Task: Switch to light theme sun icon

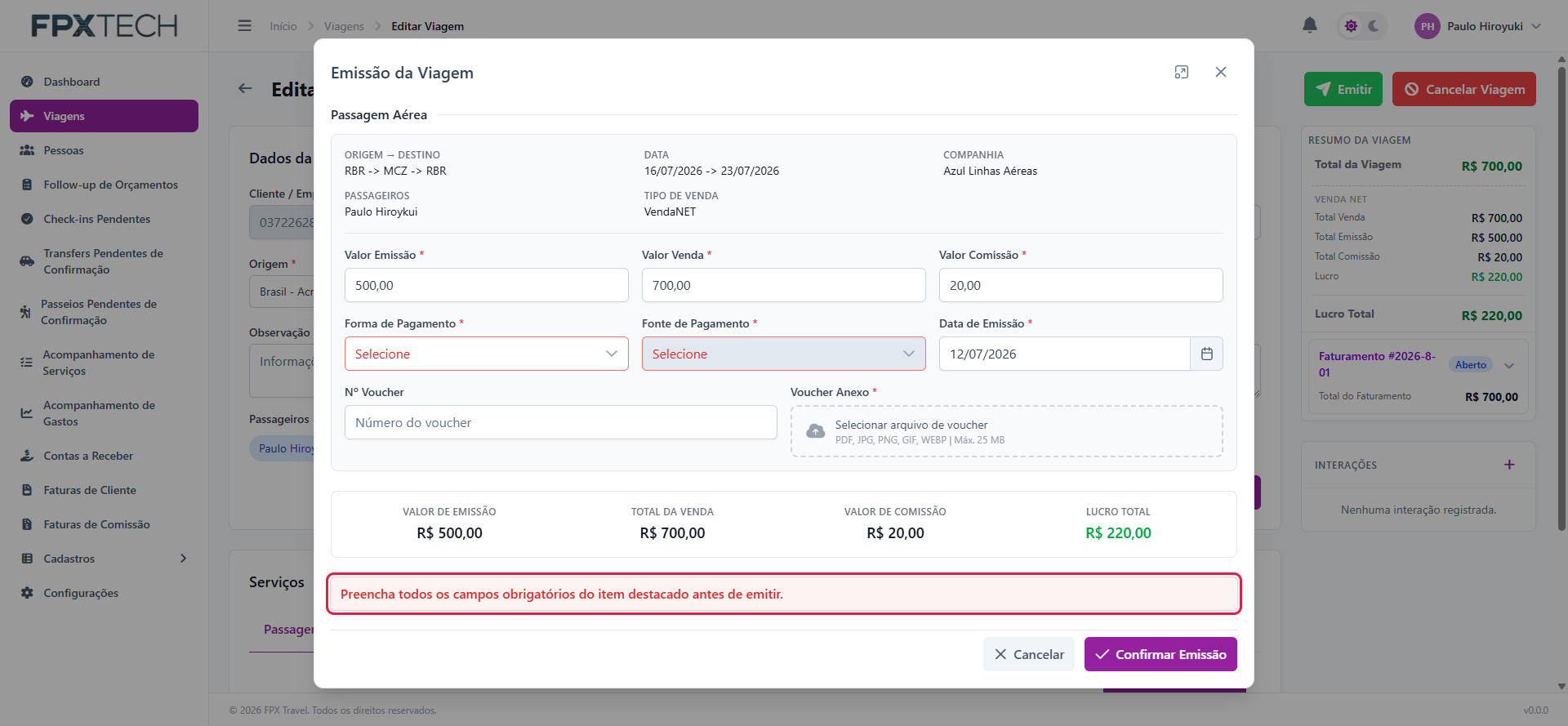Action: (x=1352, y=26)
